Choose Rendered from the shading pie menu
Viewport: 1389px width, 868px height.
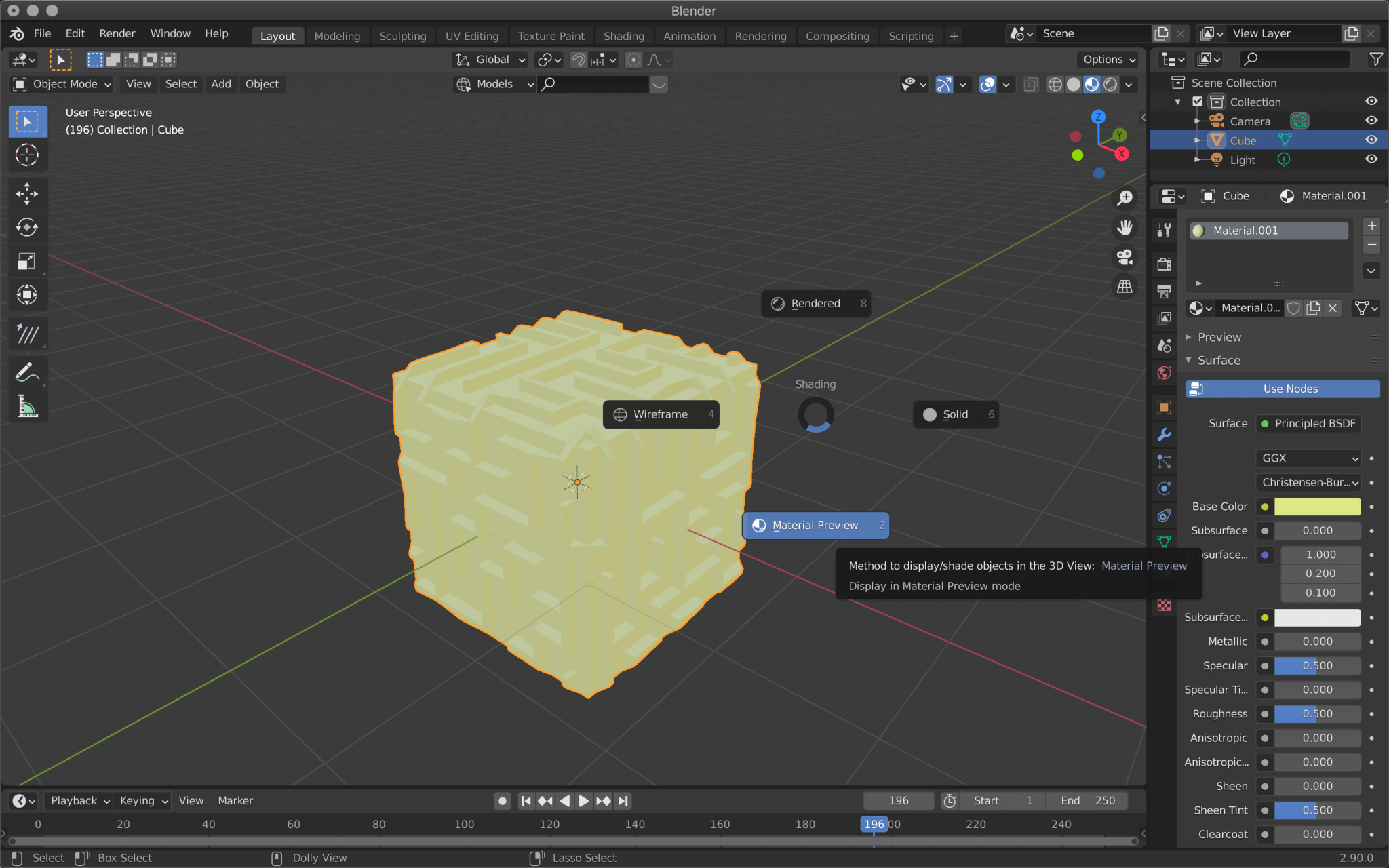(815, 303)
